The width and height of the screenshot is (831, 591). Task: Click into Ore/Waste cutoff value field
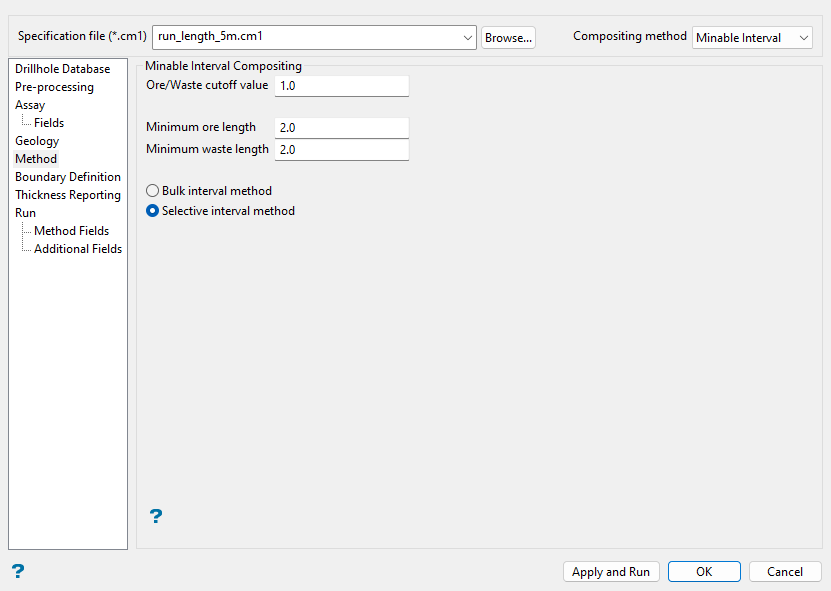[x=341, y=86]
